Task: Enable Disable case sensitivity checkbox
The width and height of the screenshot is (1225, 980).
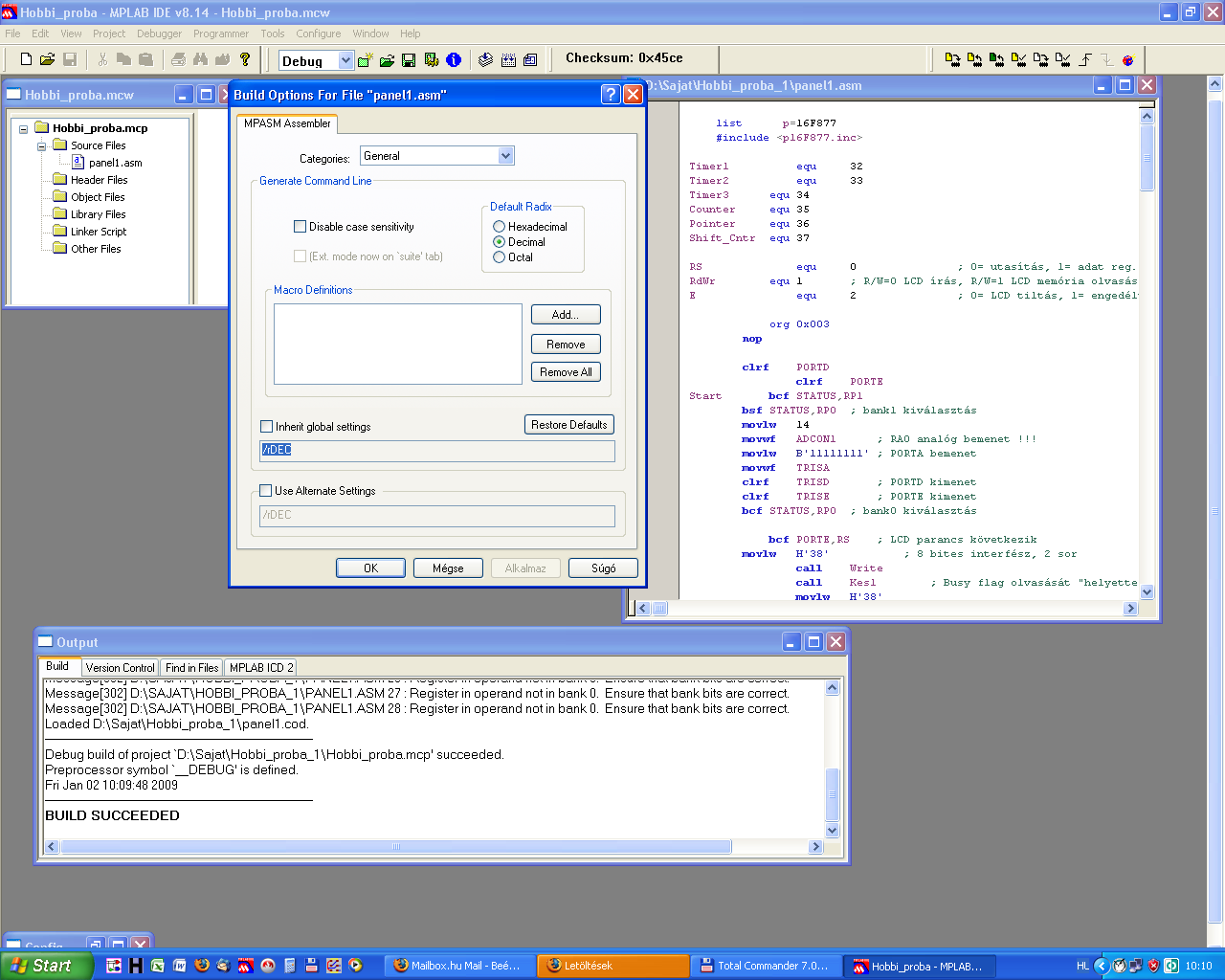Action: click(x=301, y=227)
